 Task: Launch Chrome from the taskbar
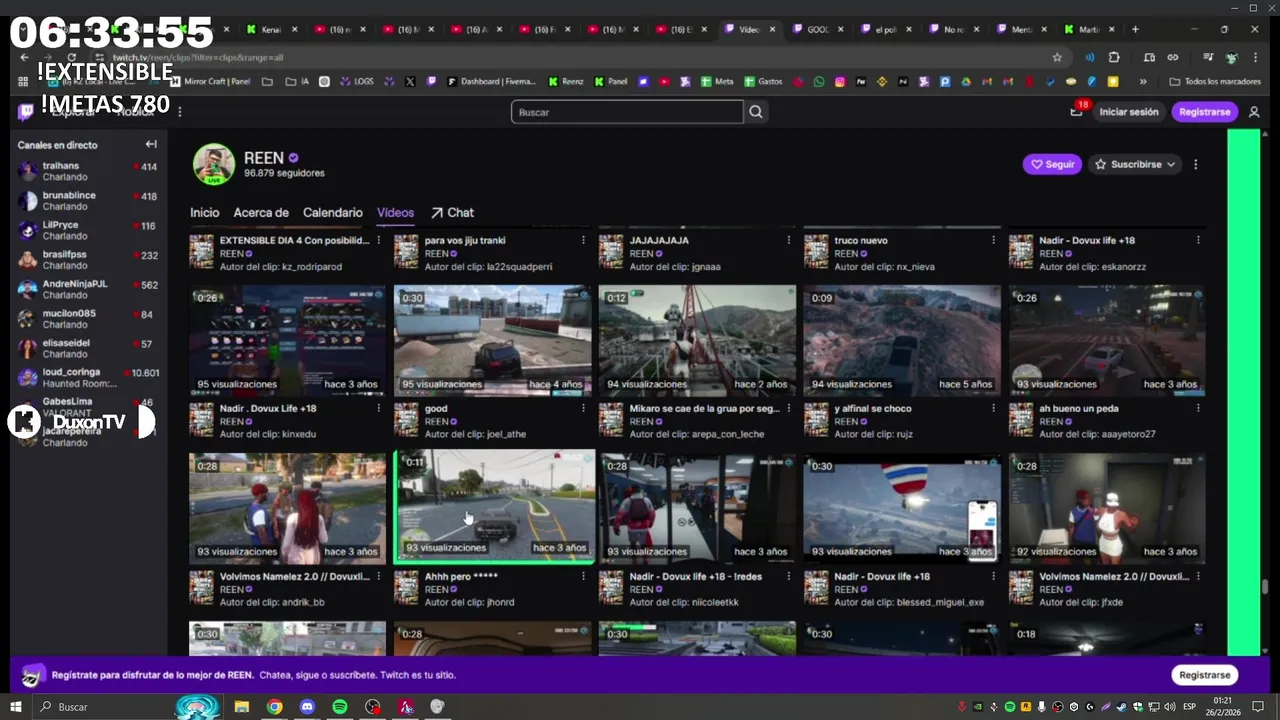pos(274,707)
